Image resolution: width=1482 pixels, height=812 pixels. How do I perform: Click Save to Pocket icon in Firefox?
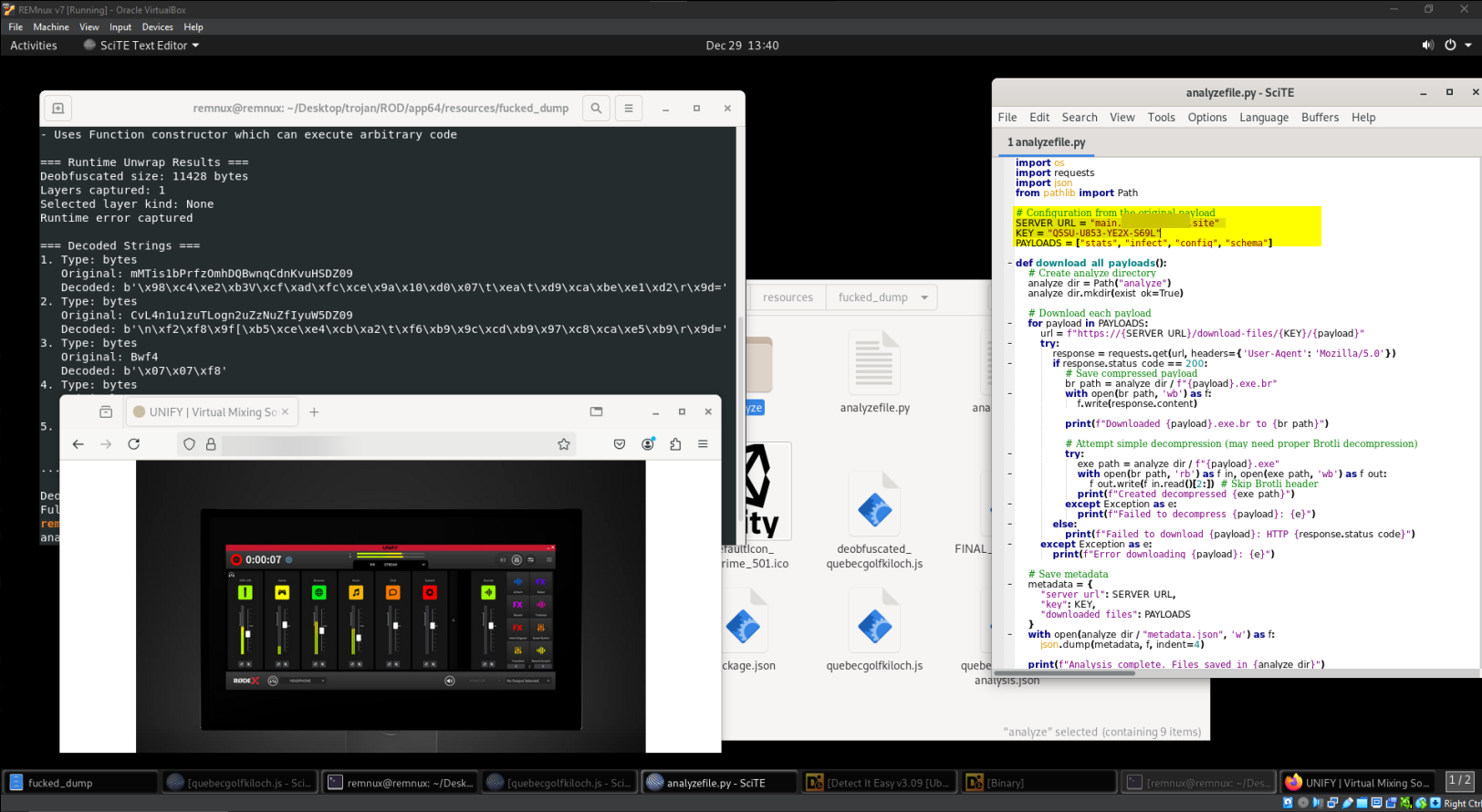click(x=620, y=444)
